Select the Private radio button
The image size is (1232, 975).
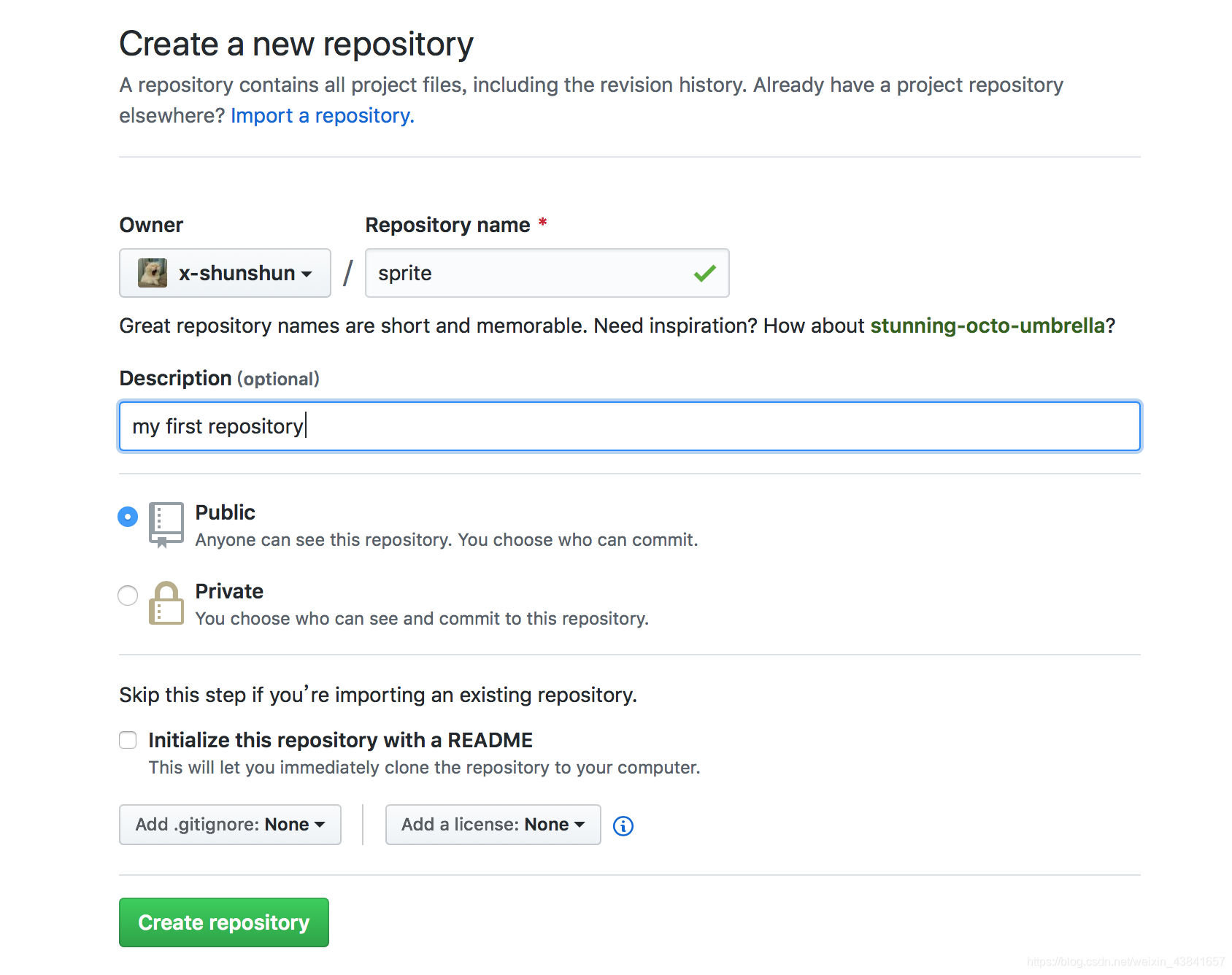(128, 596)
